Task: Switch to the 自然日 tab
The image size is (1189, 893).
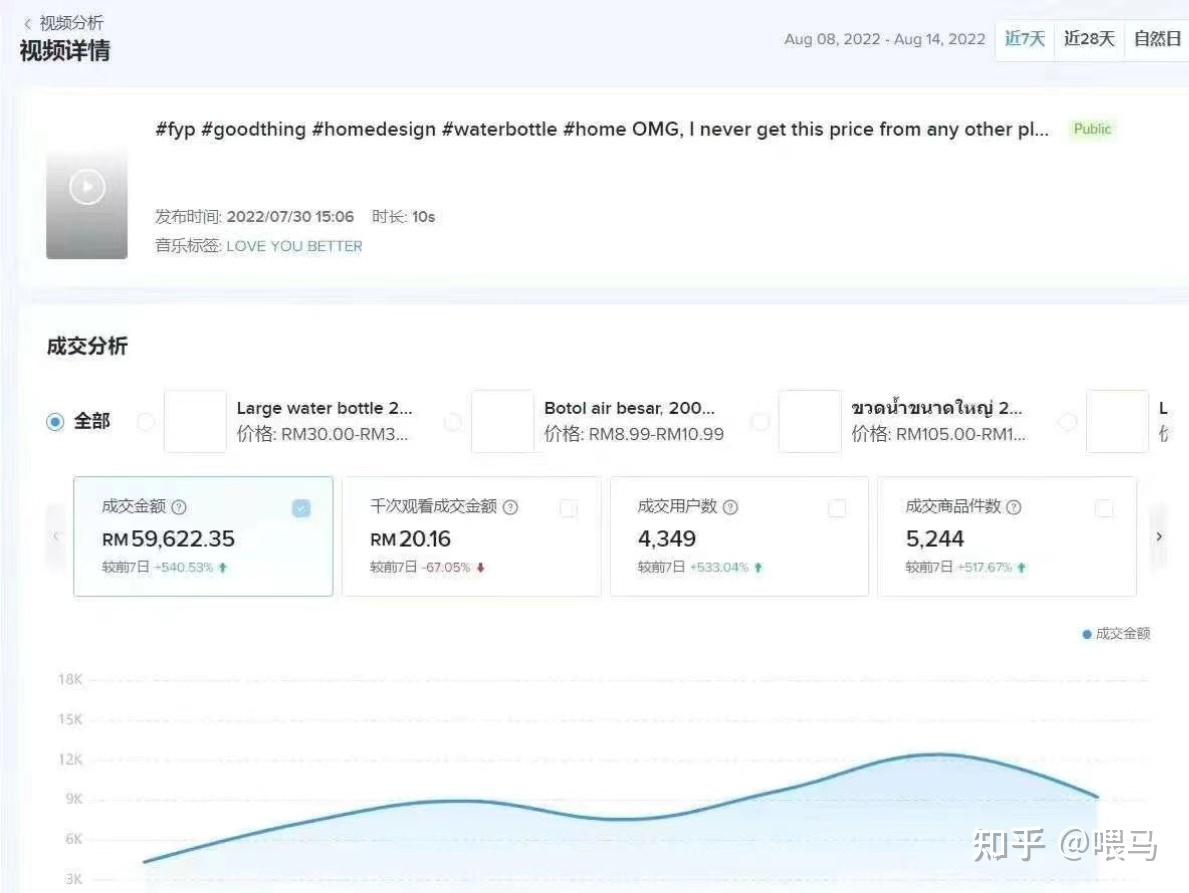Action: pyautogui.click(x=1157, y=39)
